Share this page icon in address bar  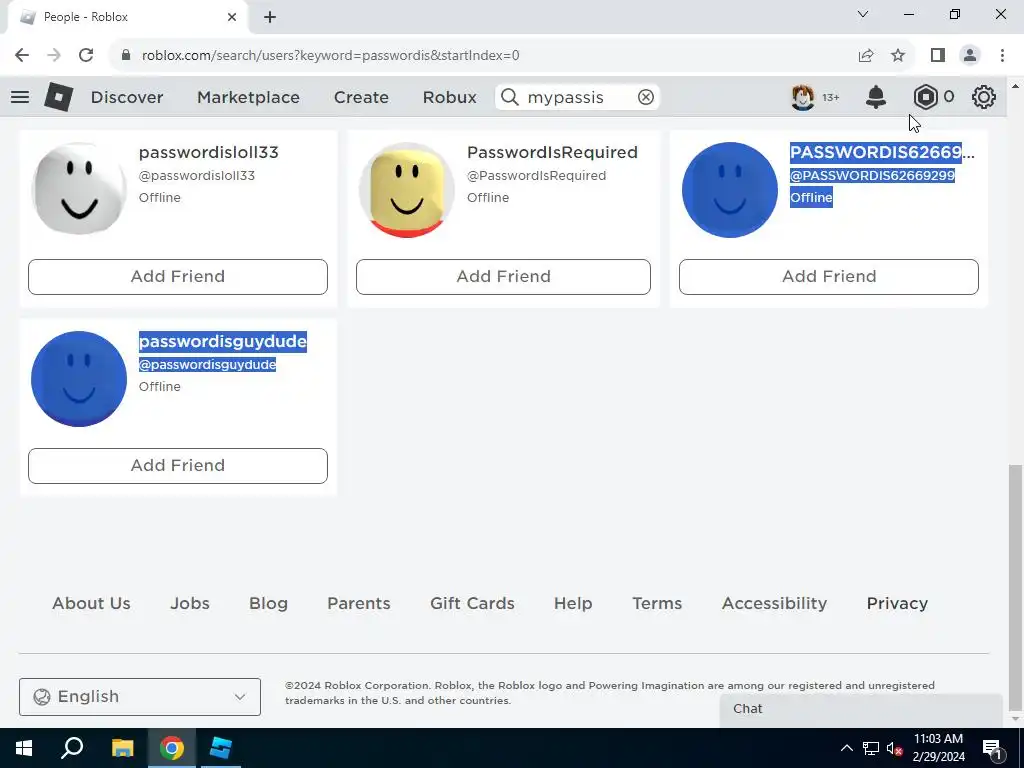coord(866,55)
